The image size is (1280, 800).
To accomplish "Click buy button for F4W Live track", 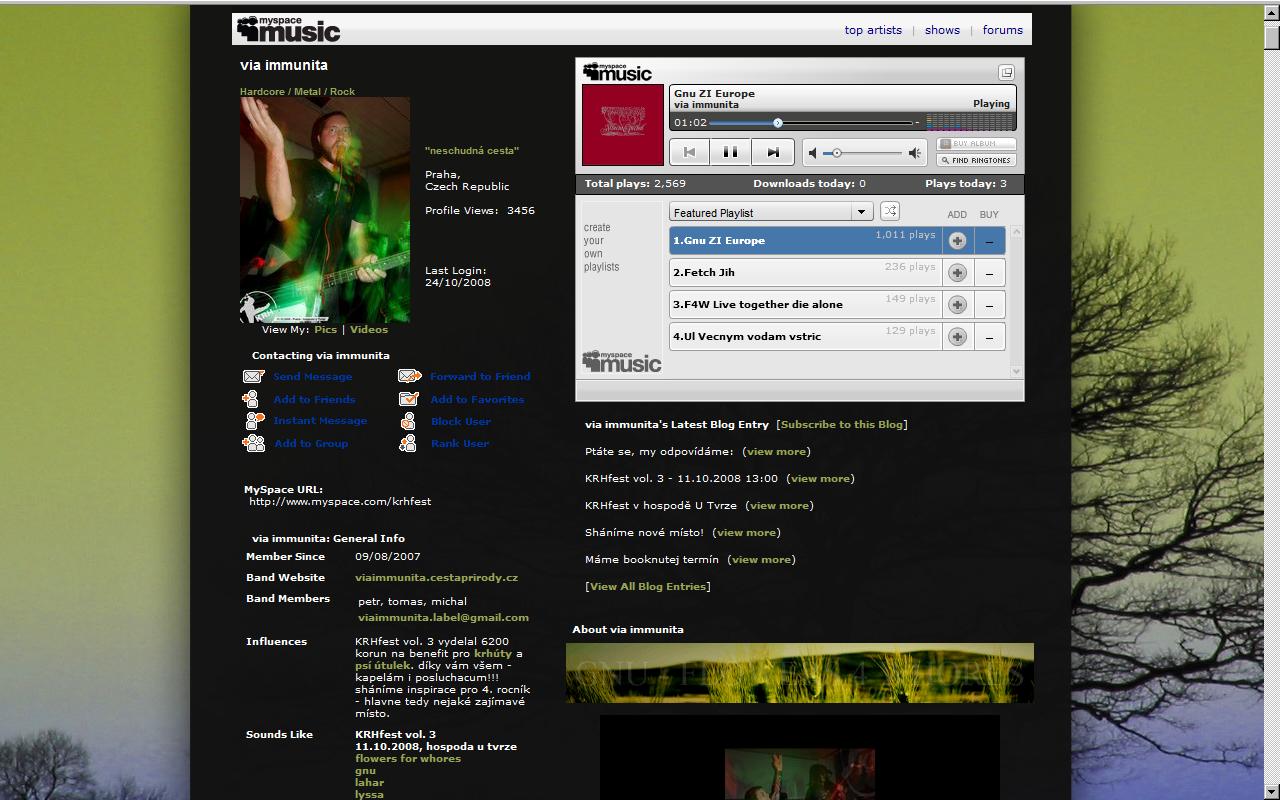I will coord(989,305).
